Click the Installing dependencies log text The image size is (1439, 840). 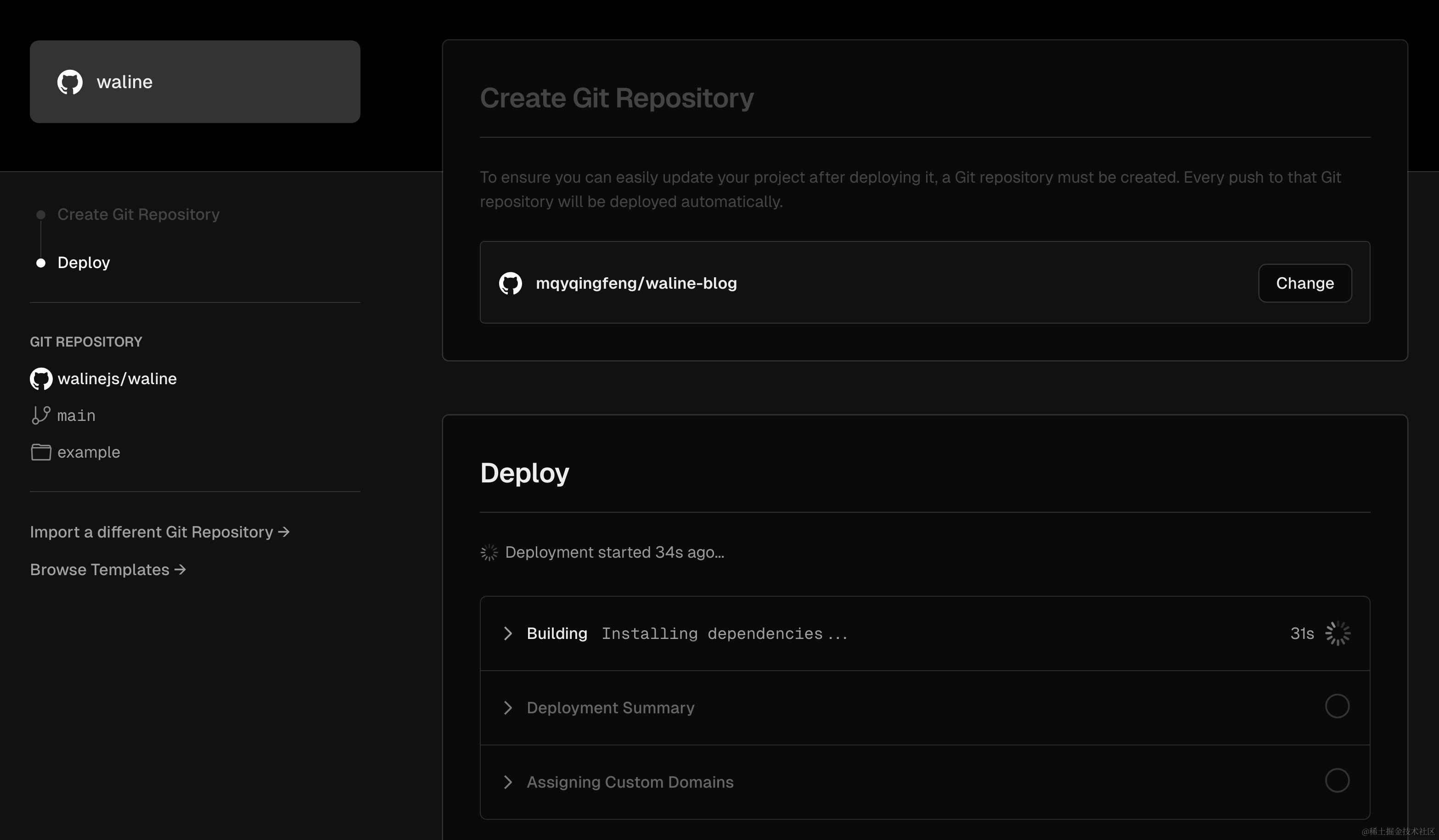(724, 633)
